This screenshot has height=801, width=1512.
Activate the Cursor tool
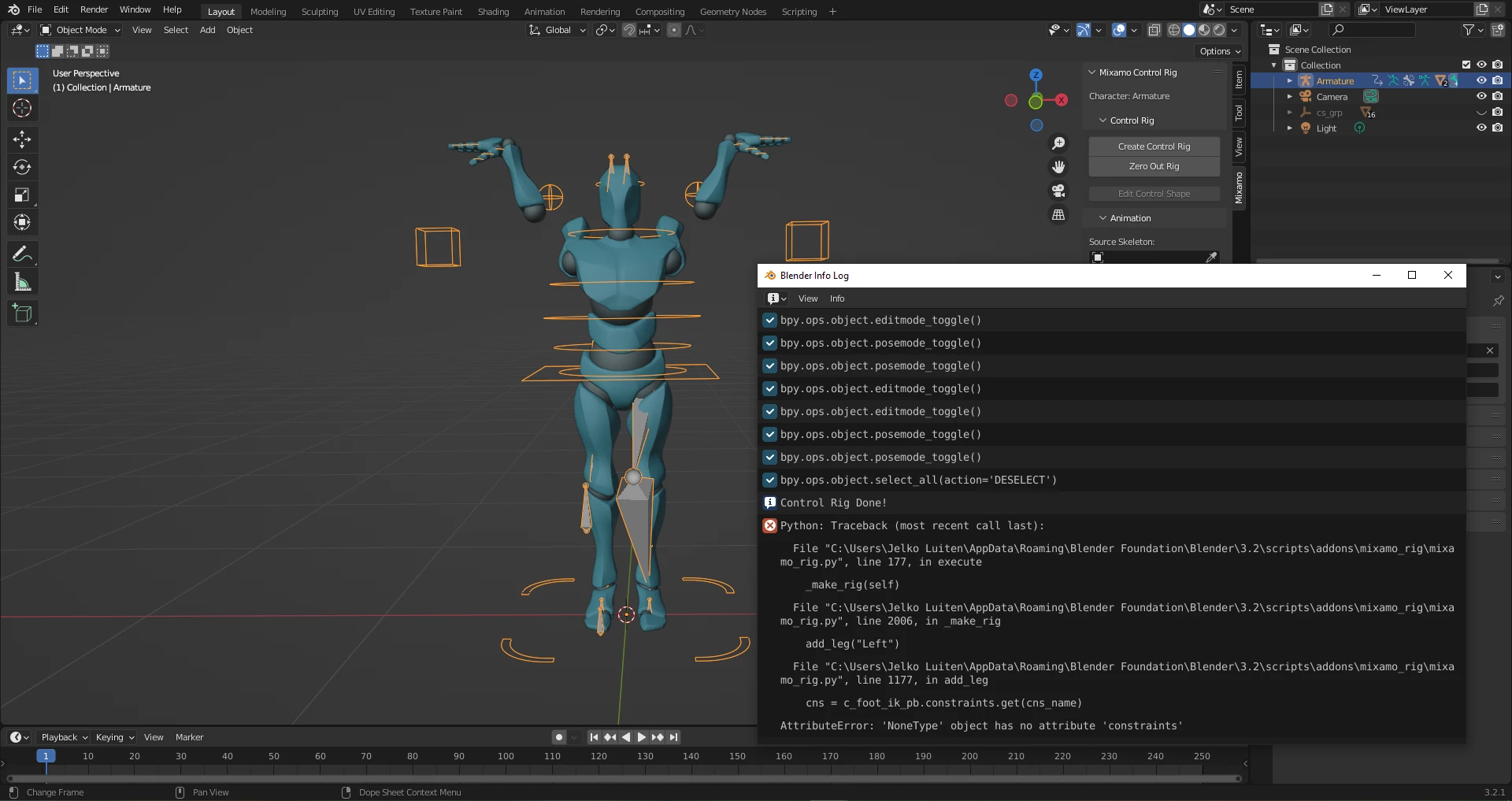coord(22,108)
